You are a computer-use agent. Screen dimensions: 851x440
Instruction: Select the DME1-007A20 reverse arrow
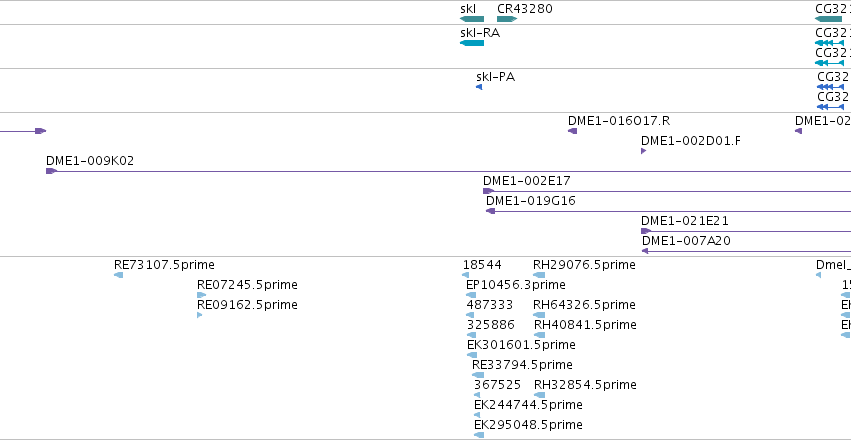click(645, 251)
